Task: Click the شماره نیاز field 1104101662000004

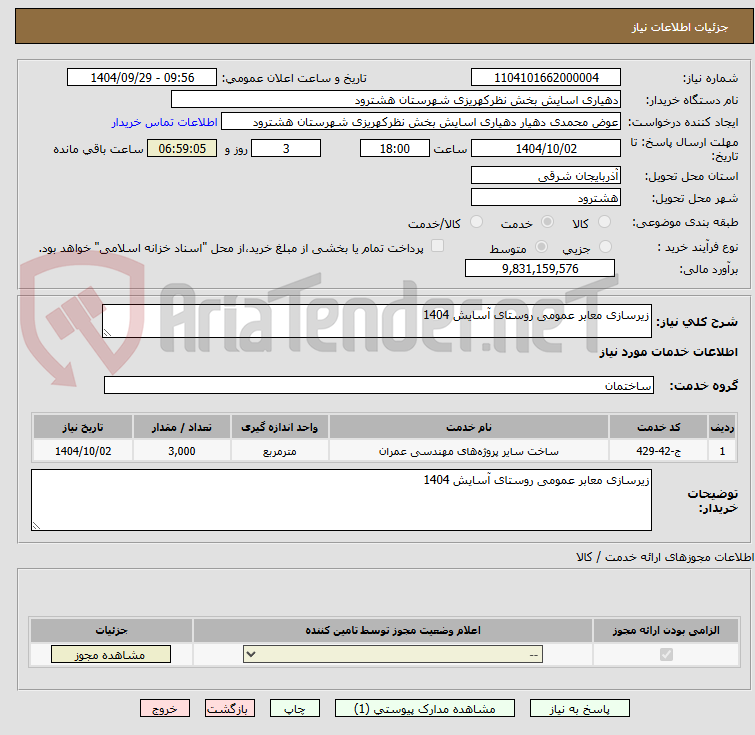Action: 546,78
